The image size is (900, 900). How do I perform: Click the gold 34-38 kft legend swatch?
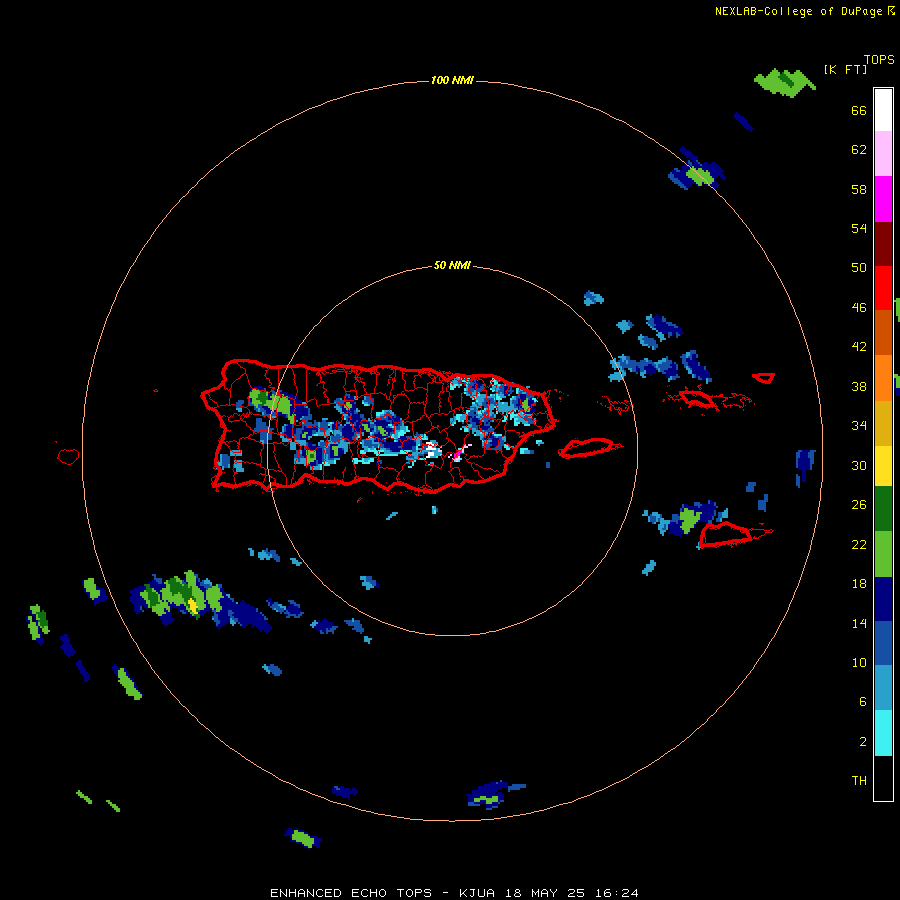(x=883, y=423)
